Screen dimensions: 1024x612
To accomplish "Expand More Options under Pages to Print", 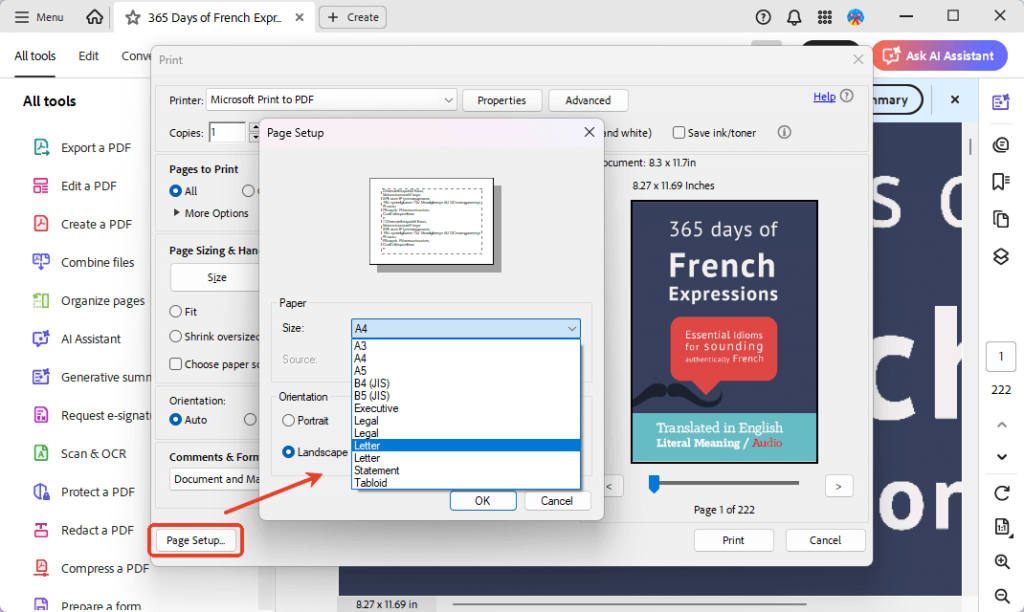I will click(x=213, y=213).
